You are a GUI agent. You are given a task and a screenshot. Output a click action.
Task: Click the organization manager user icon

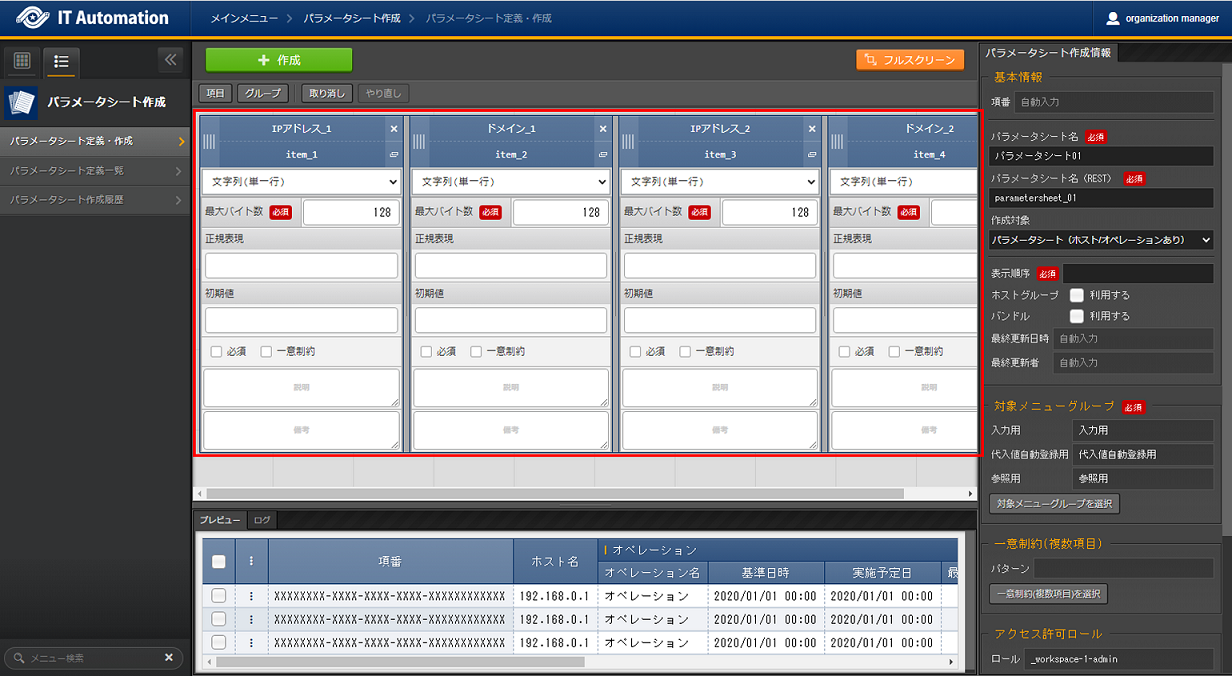point(1113,18)
